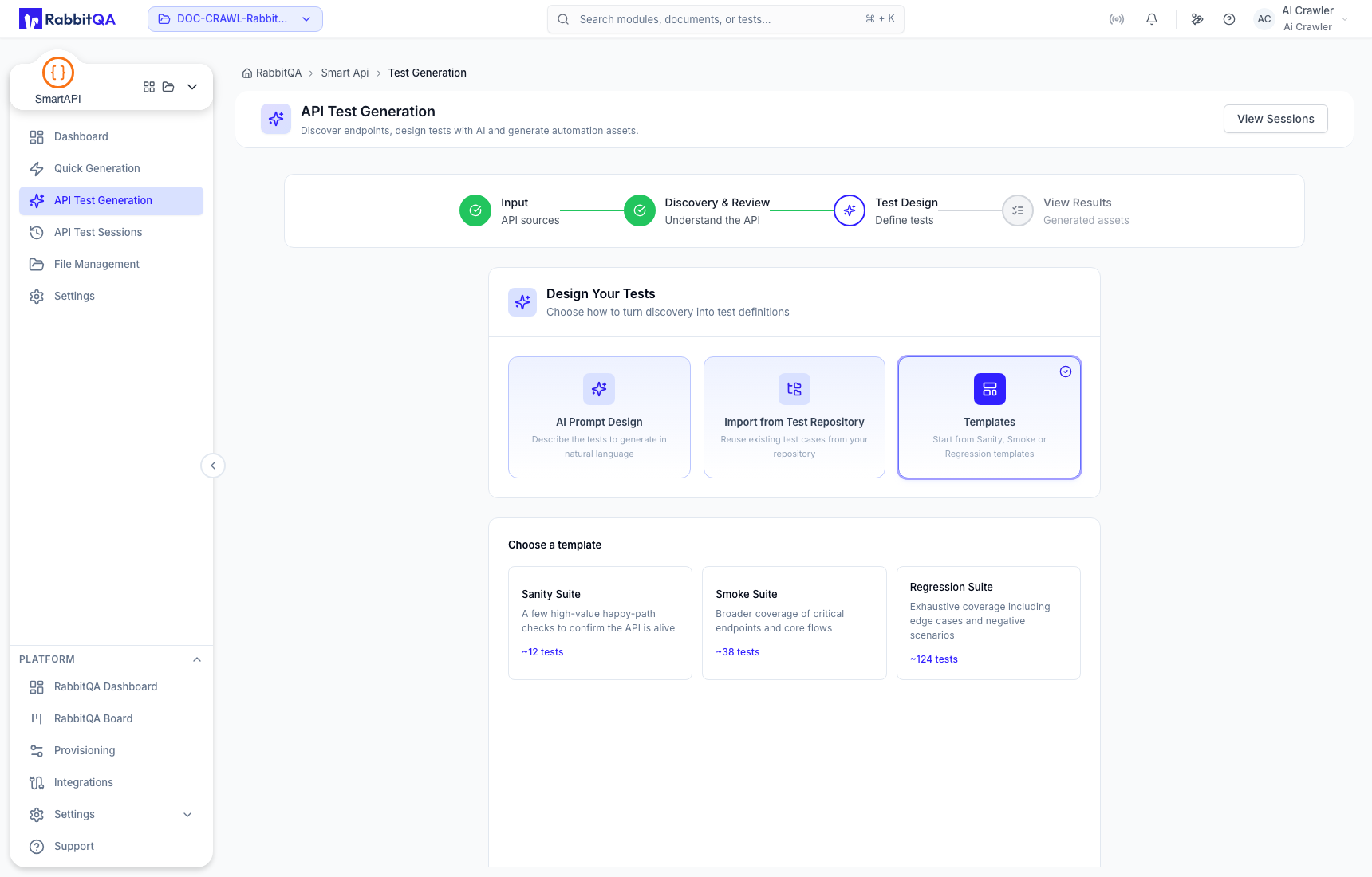This screenshot has height=877, width=1372.
Task: Click the View Results step circle
Action: pyautogui.click(x=1018, y=210)
